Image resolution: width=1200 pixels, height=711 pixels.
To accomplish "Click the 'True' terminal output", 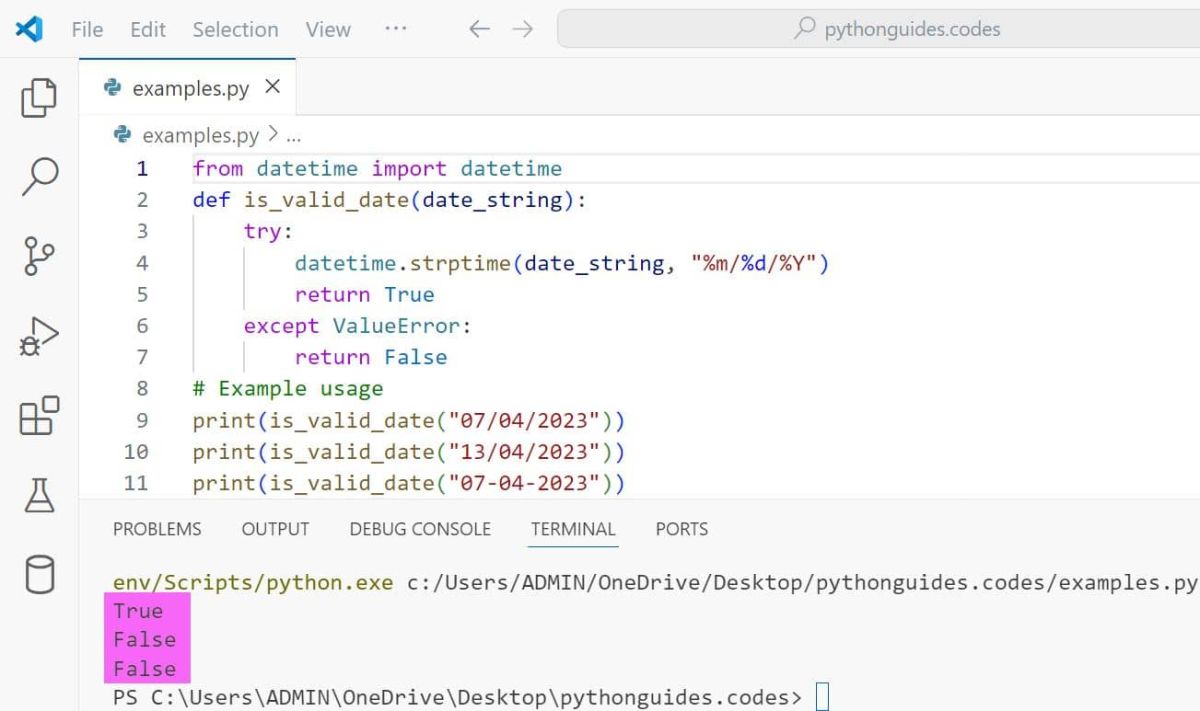I will point(138,610).
